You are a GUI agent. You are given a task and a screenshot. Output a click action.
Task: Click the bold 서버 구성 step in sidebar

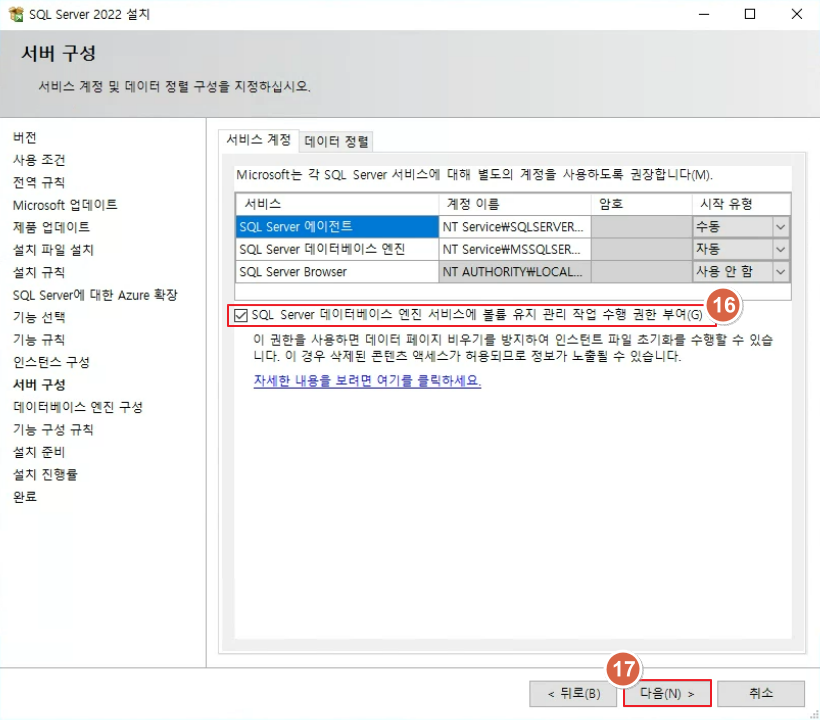39,385
